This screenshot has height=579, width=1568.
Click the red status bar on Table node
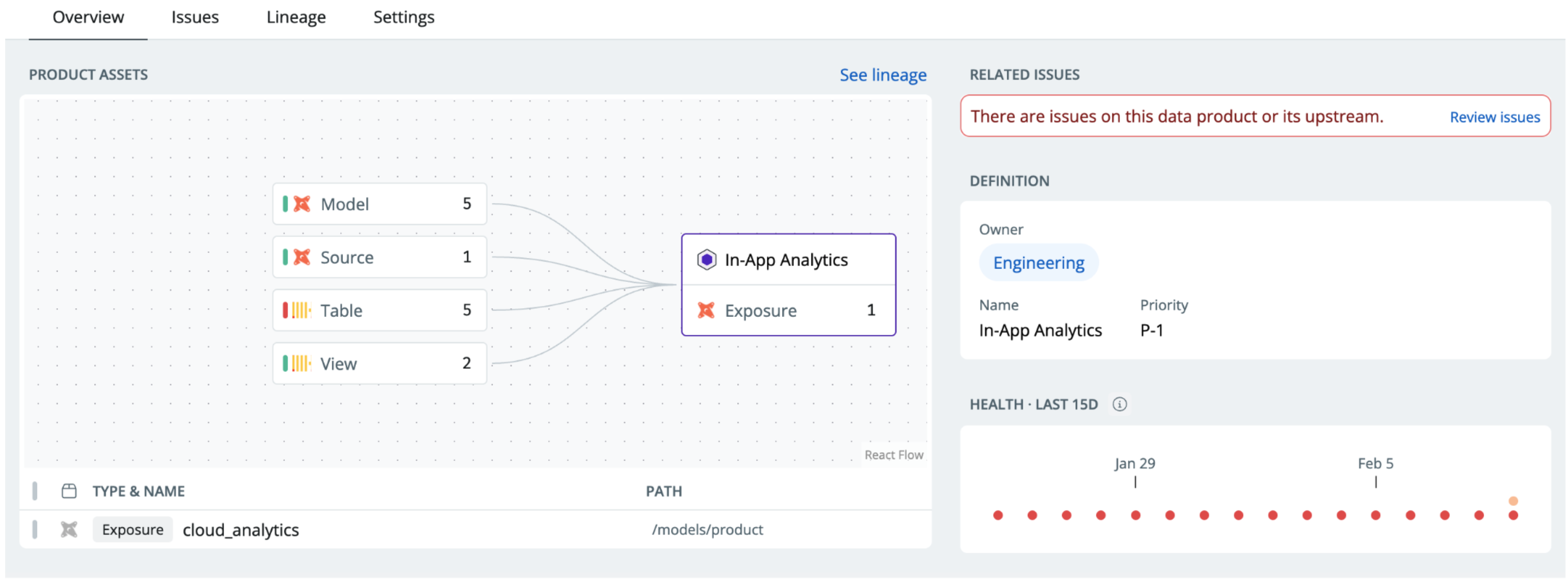[x=285, y=311]
